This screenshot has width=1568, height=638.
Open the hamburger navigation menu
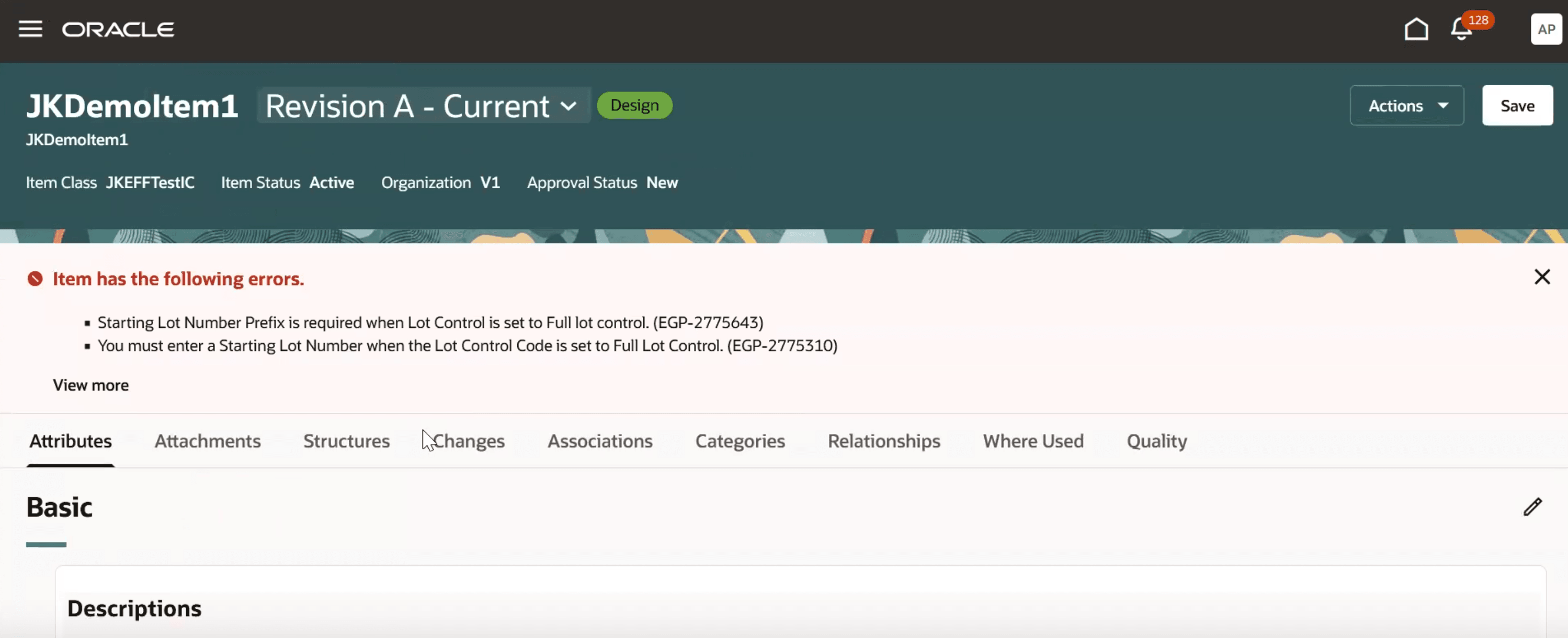pyautogui.click(x=30, y=29)
